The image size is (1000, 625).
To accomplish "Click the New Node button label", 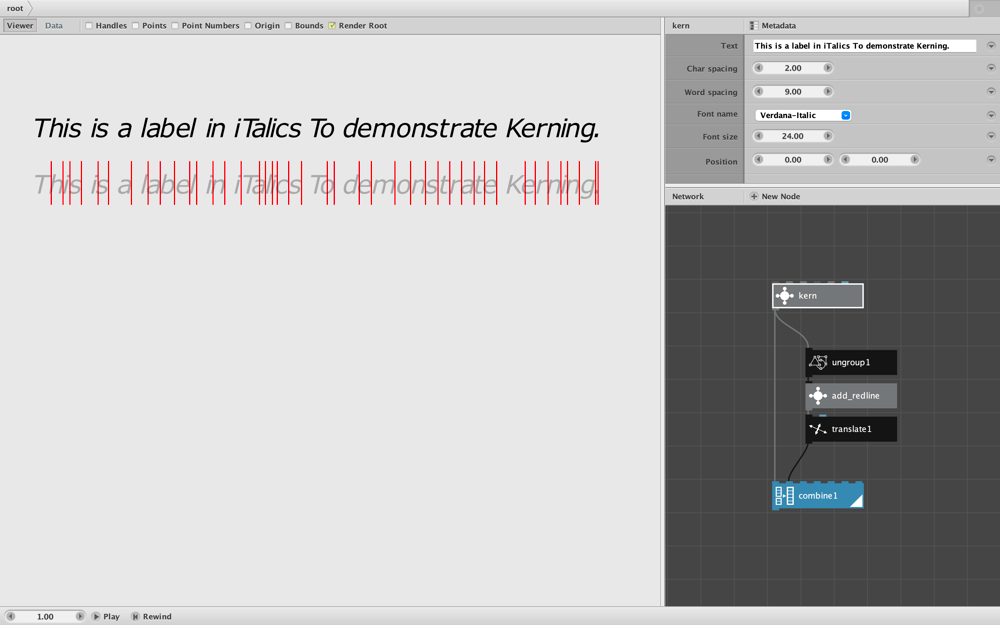I will click(x=781, y=196).
